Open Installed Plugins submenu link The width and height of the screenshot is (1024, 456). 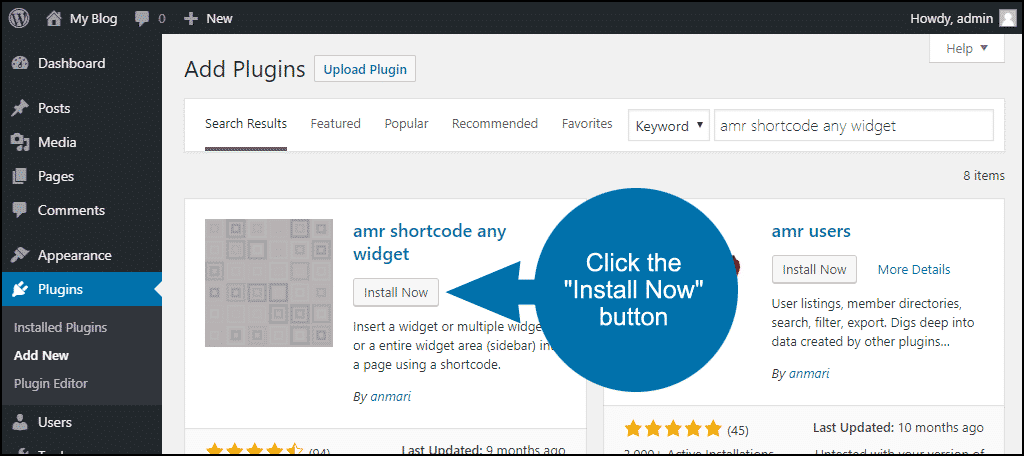(60, 328)
